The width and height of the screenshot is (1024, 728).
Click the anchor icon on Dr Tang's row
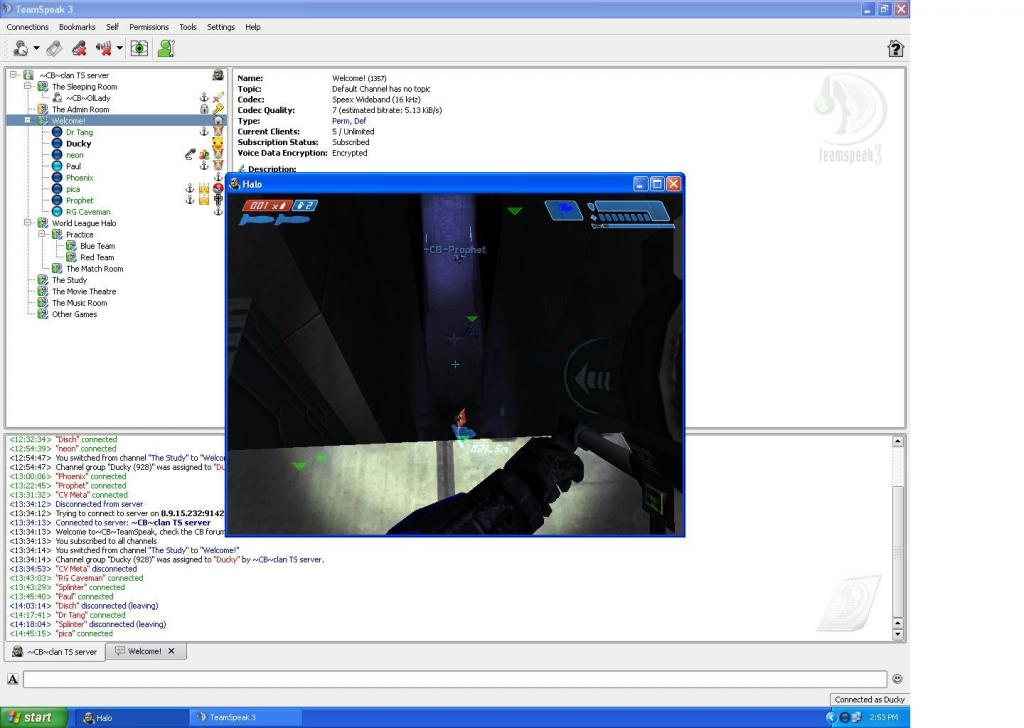pos(204,132)
